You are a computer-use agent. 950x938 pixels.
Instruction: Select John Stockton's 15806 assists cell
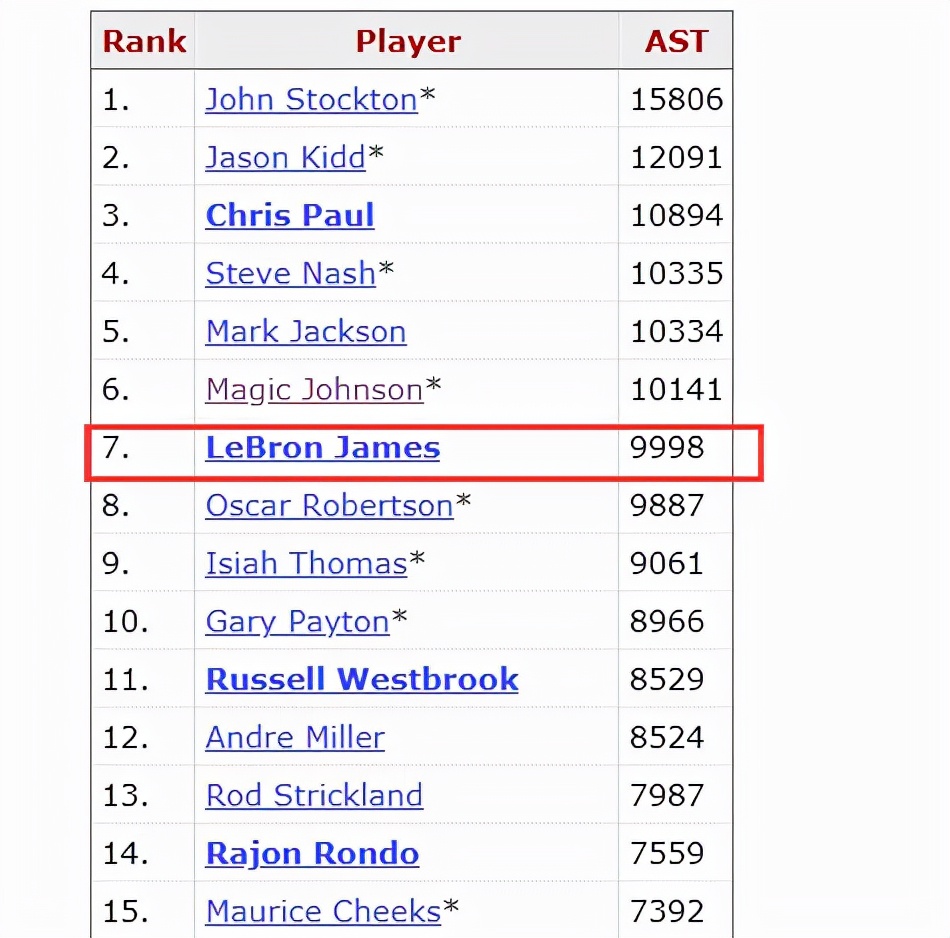pyautogui.click(x=676, y=99)
